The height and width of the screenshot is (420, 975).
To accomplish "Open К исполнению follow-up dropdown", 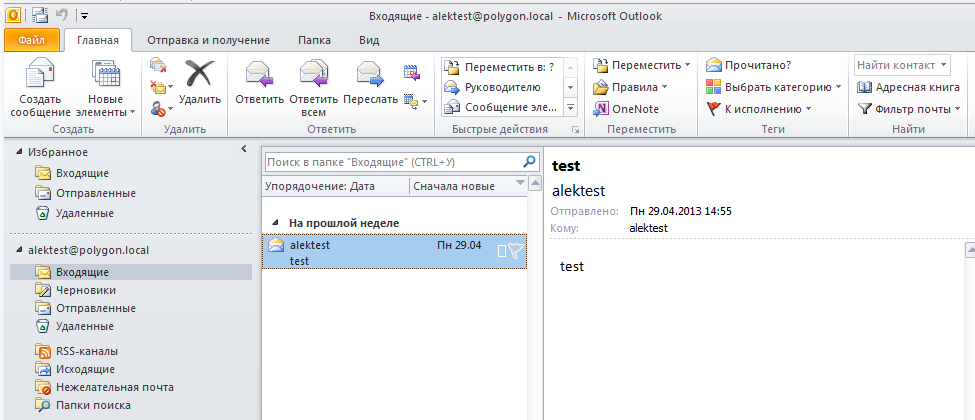I will tap(759, 110).
